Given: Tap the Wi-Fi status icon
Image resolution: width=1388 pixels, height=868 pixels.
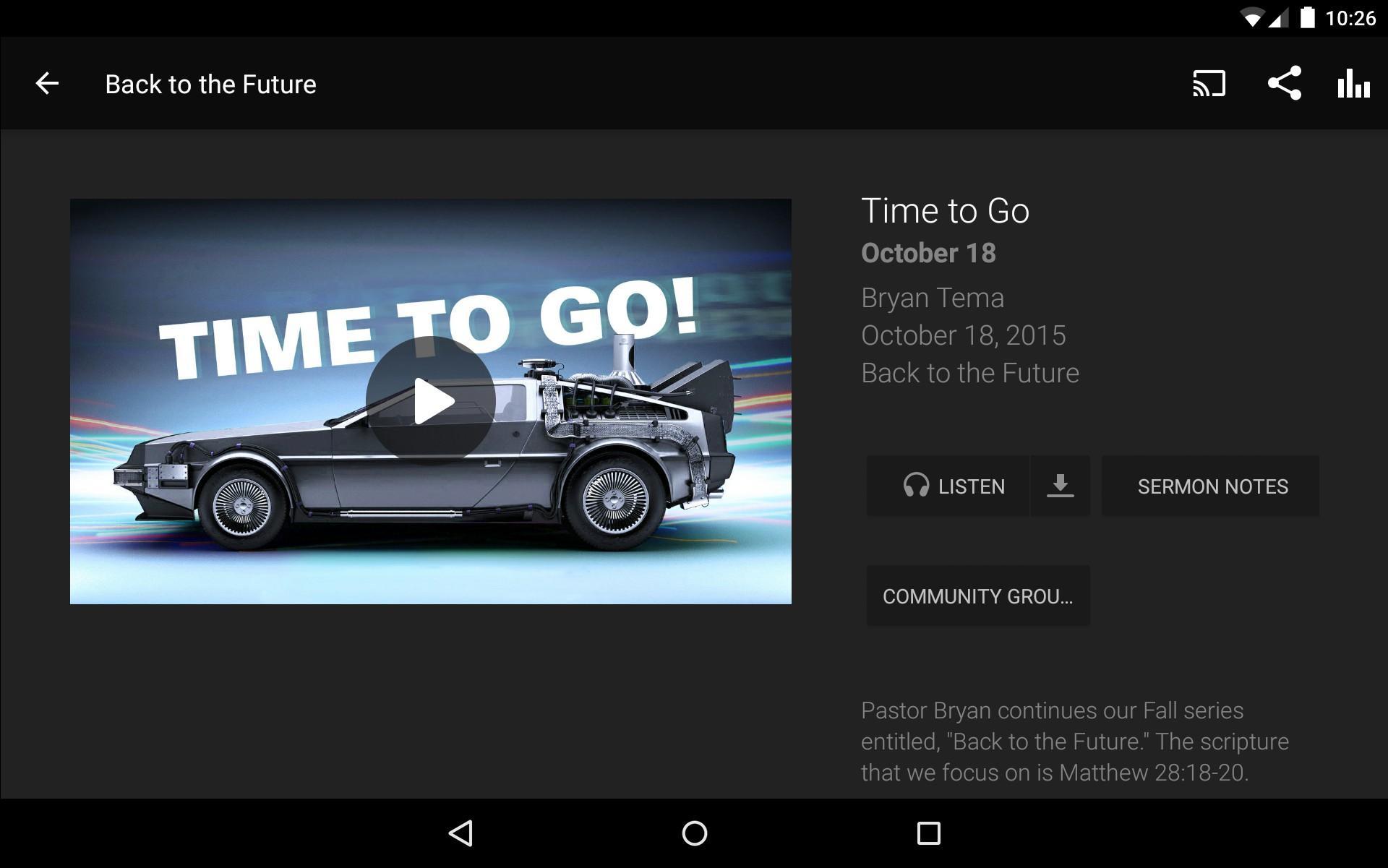Looking at the screenshot, I should pos(1252,18).
